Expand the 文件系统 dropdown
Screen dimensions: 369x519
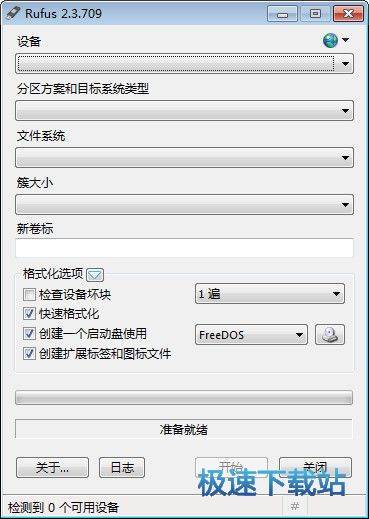tap(184, 157)
